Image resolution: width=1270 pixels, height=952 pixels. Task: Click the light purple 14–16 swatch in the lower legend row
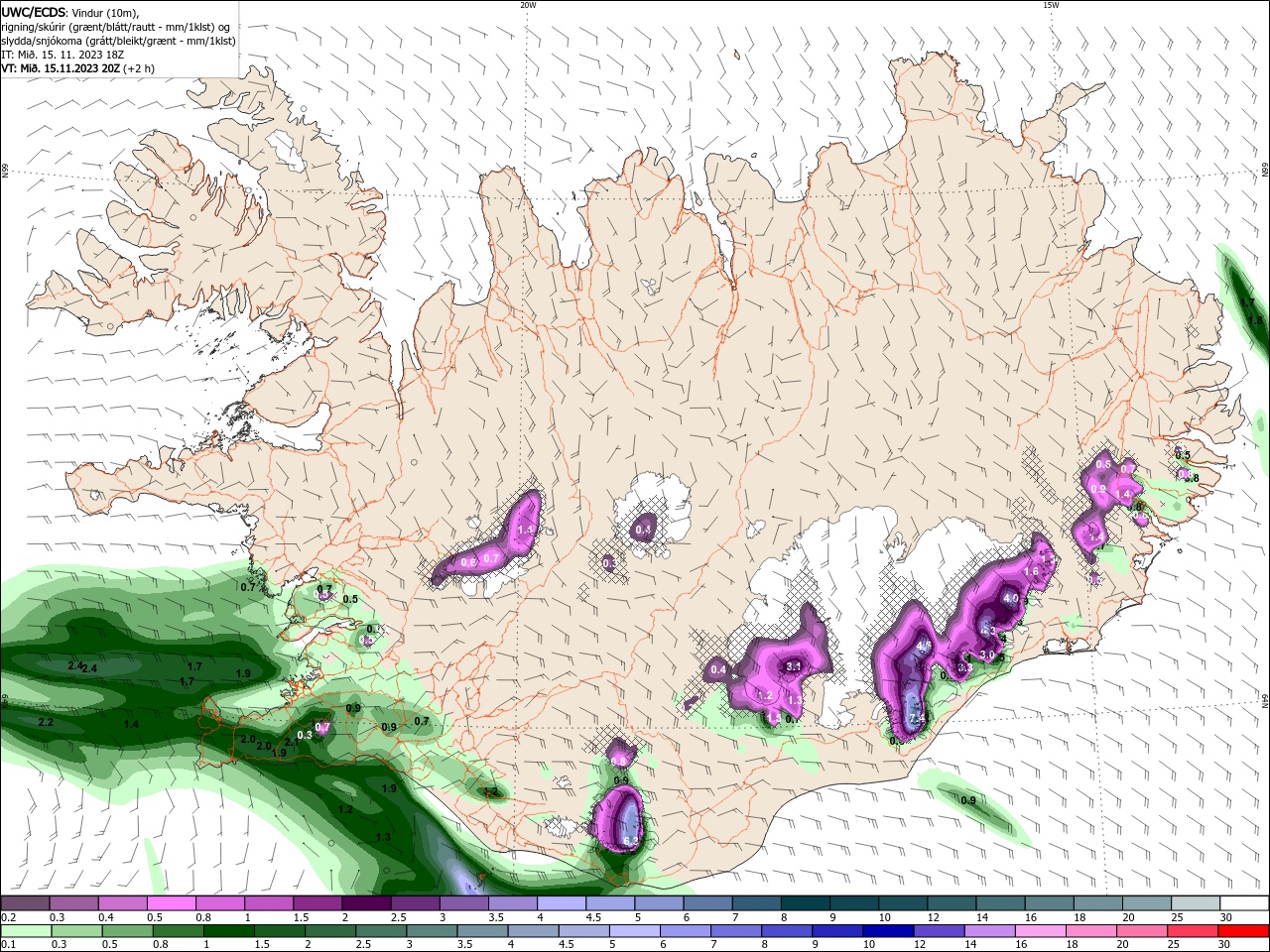click(x=990, y=931)
